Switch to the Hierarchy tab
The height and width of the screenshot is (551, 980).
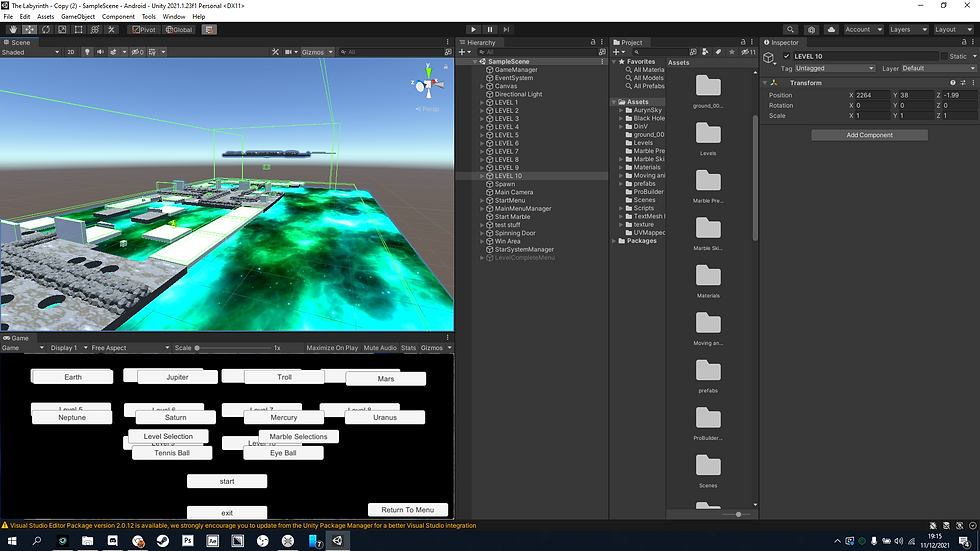(477, 42)
